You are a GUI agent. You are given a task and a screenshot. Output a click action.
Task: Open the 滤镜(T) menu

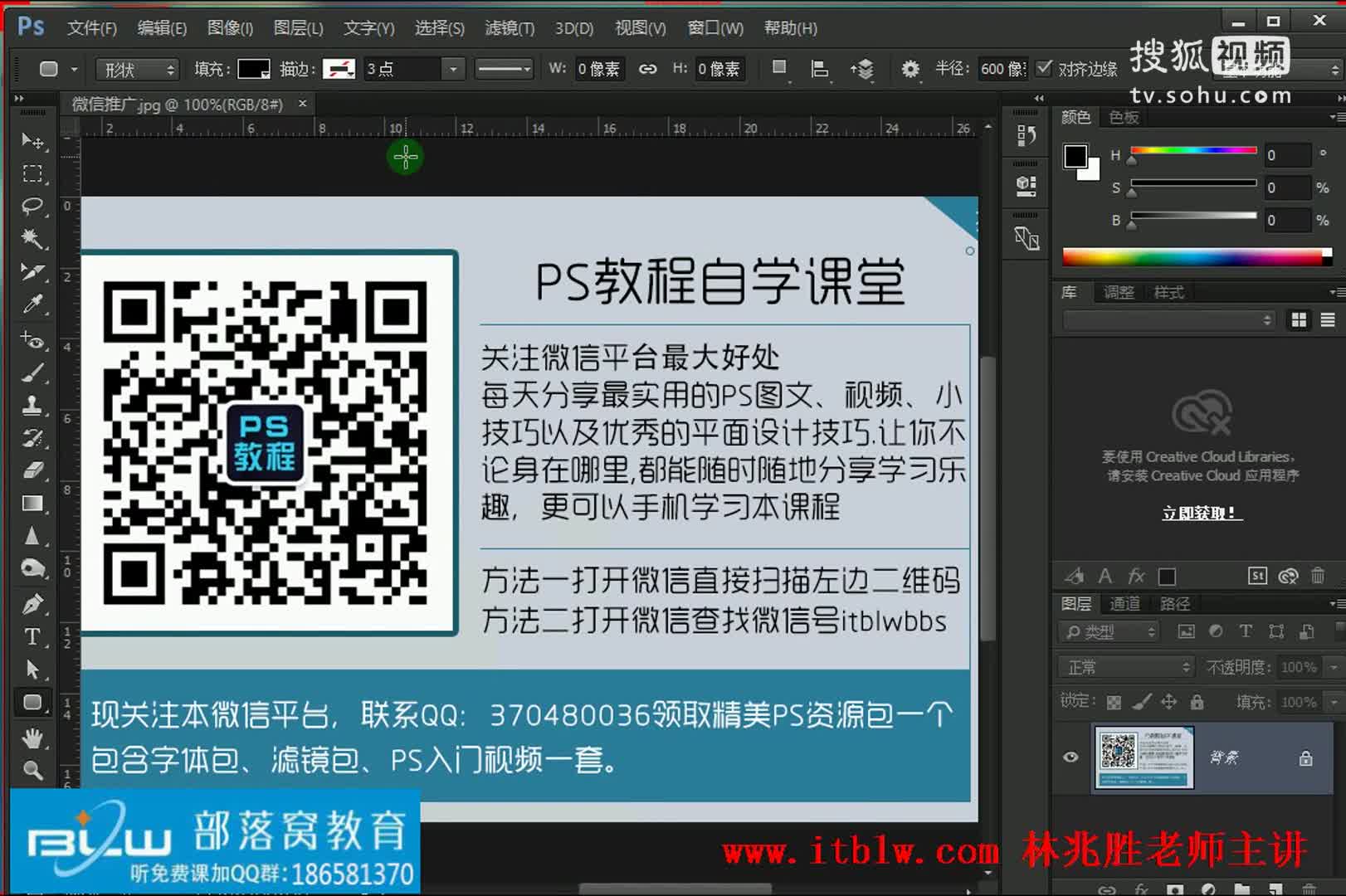pos(510,28)
